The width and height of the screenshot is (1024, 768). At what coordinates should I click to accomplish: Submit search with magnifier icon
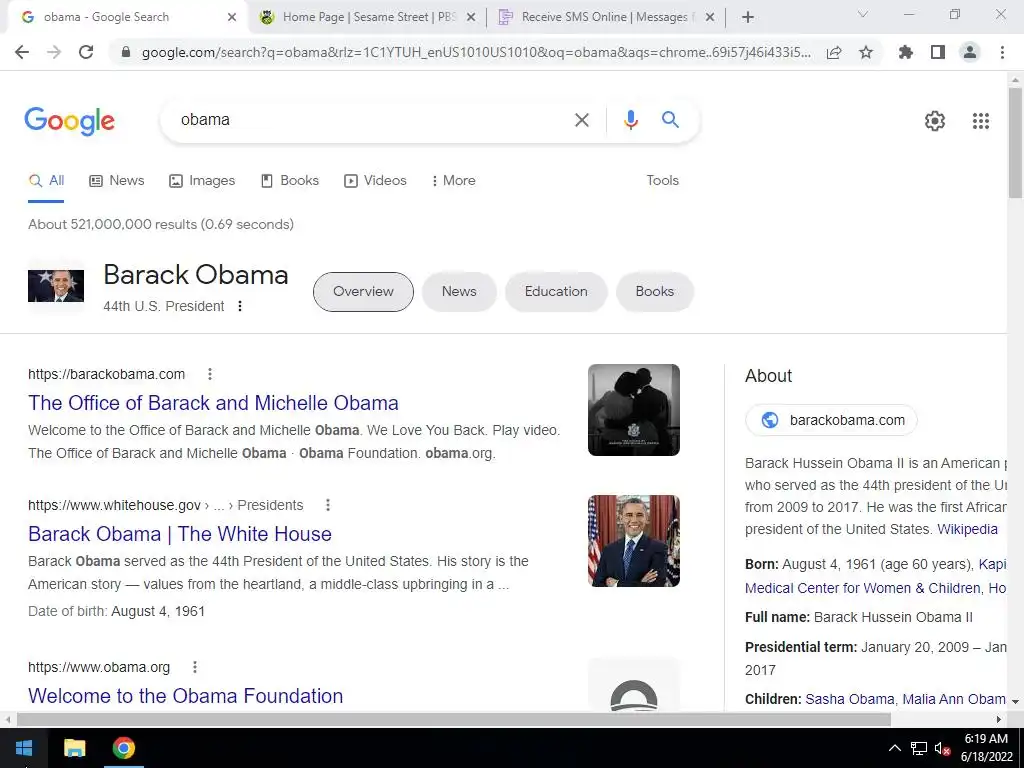coord(670,120)
